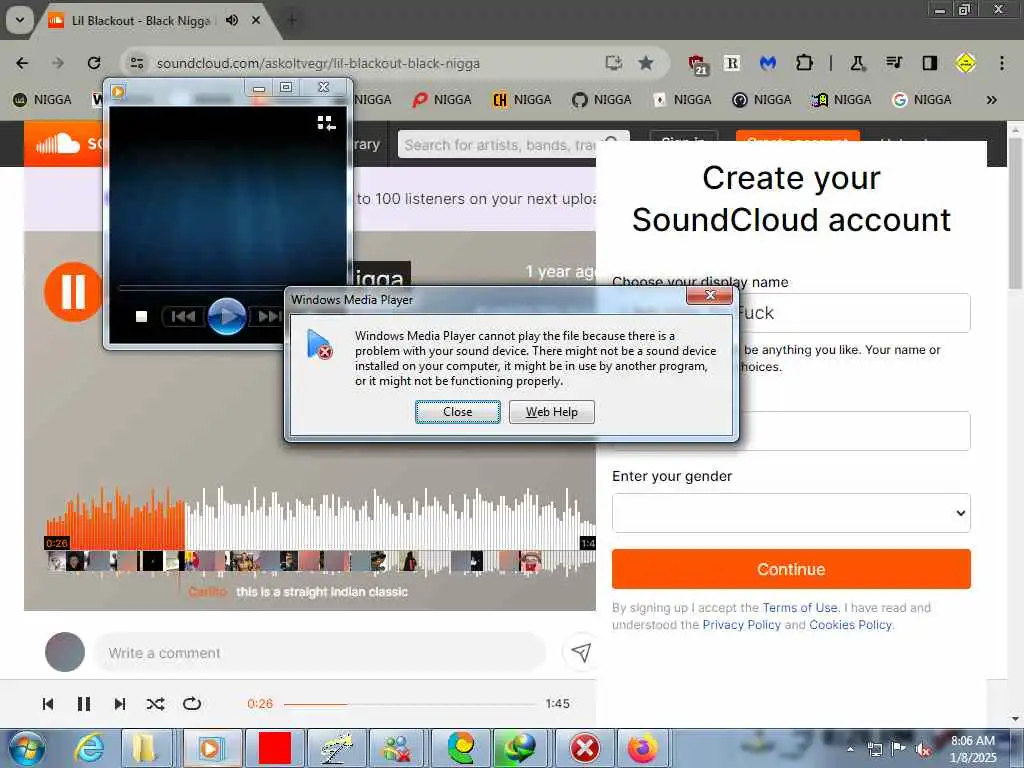This screenshot has width=1024, height=768.
Task: Pause playback in the bottom player bar
Action: 84,703
